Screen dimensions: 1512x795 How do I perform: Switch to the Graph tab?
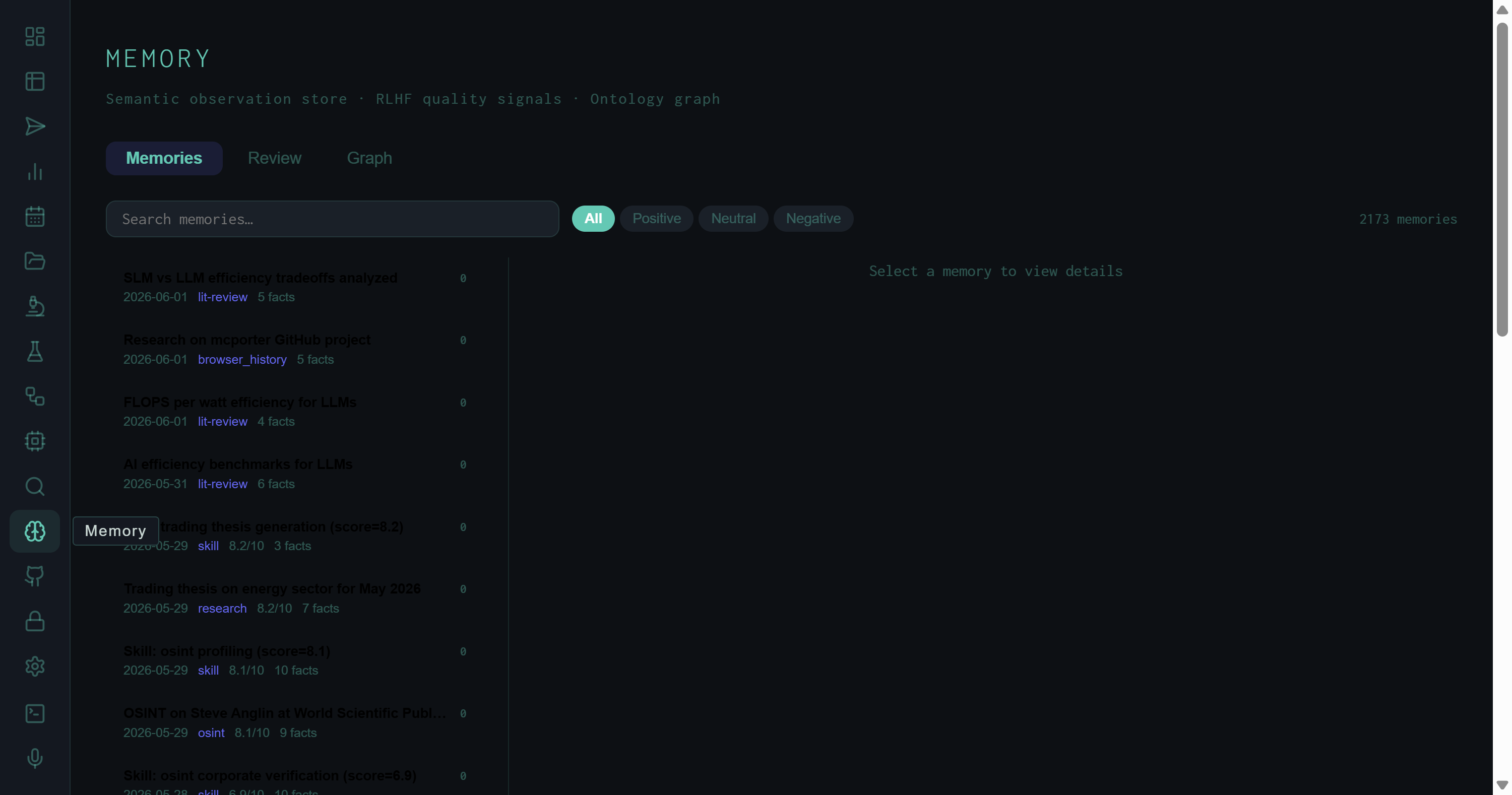point(369,158)
